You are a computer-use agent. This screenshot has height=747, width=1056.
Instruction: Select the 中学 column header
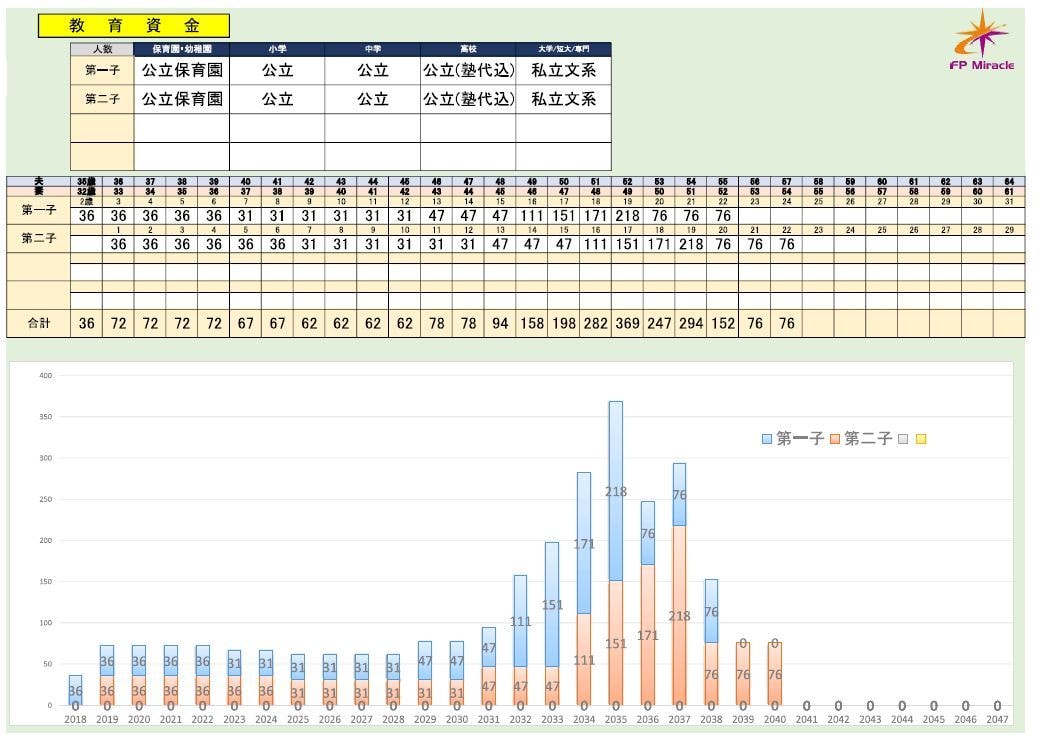(372, 49)
